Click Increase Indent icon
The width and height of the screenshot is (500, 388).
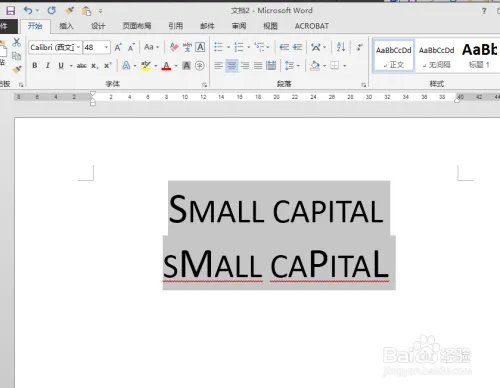pyautogui.click(x=297, y=47)
